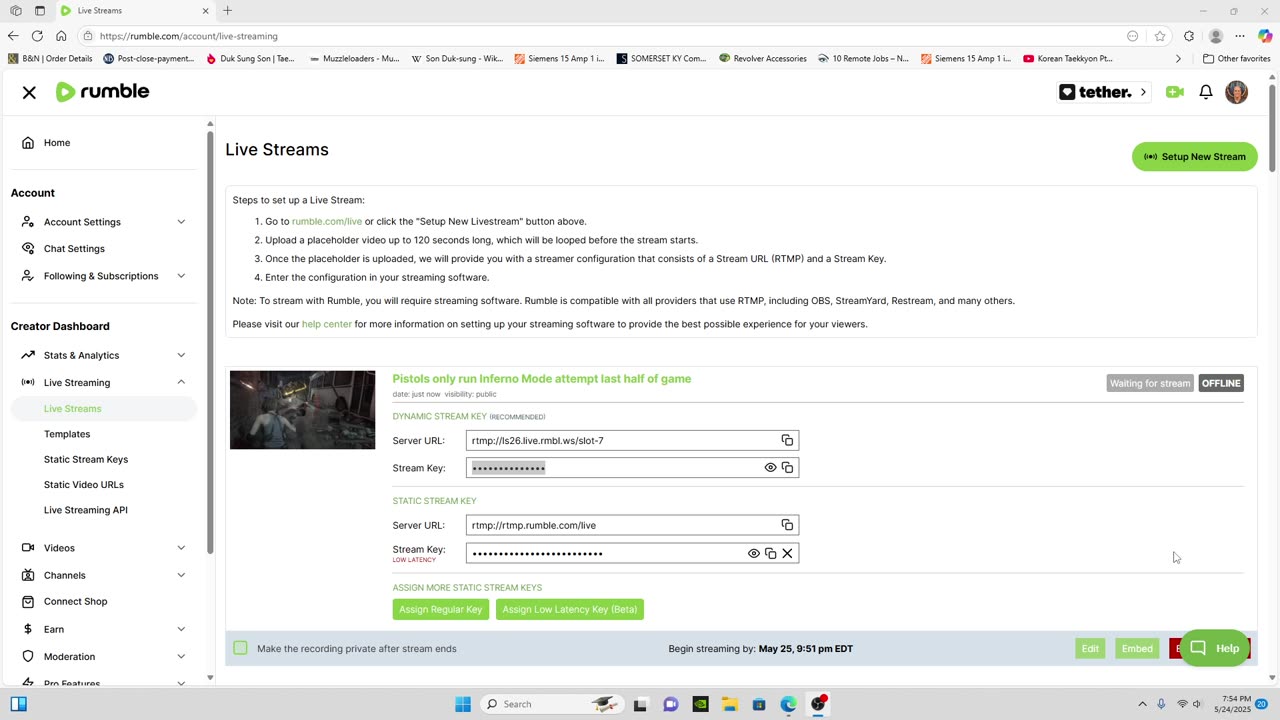Viewport: 1280px width, 720px height.
Task: Copy the dynamic Stream Key
Action: 787,468
